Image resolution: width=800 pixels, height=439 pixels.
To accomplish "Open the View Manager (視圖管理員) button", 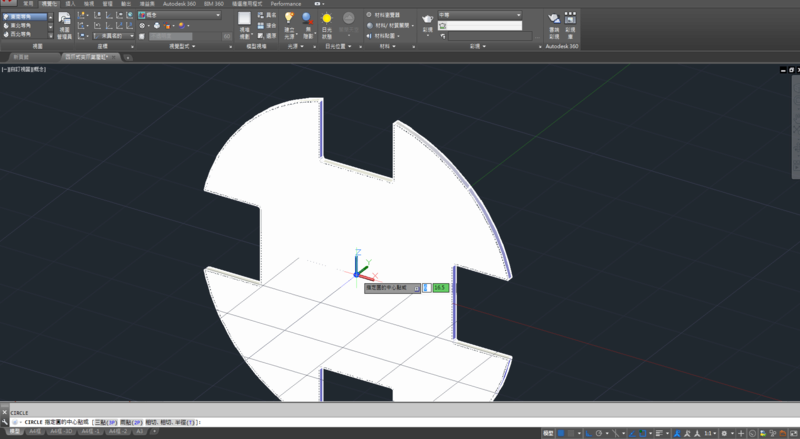I will 64,25.
